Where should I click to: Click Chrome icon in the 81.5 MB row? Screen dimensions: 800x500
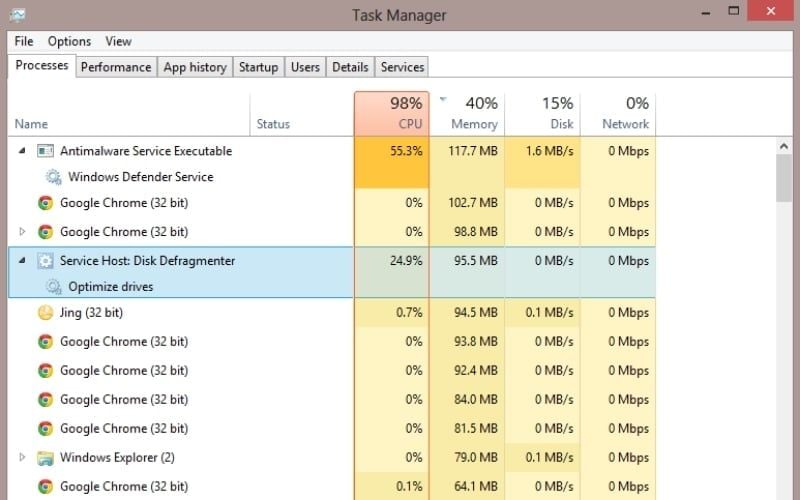click(x=45, y=429)
